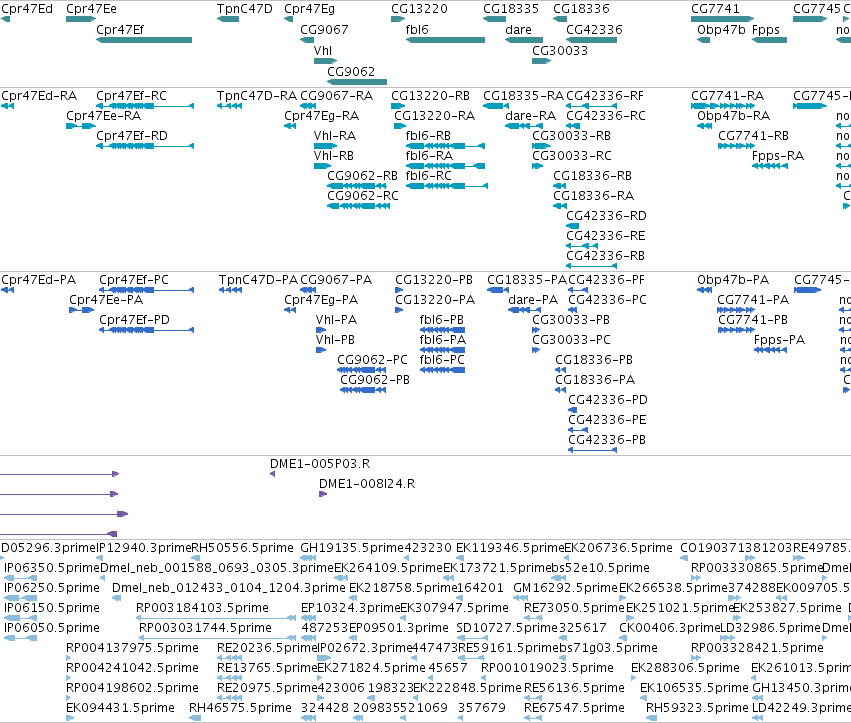Select the Vhl-RA transcript
The height and width of the screenshot is (723, 851).
[326, 145]
